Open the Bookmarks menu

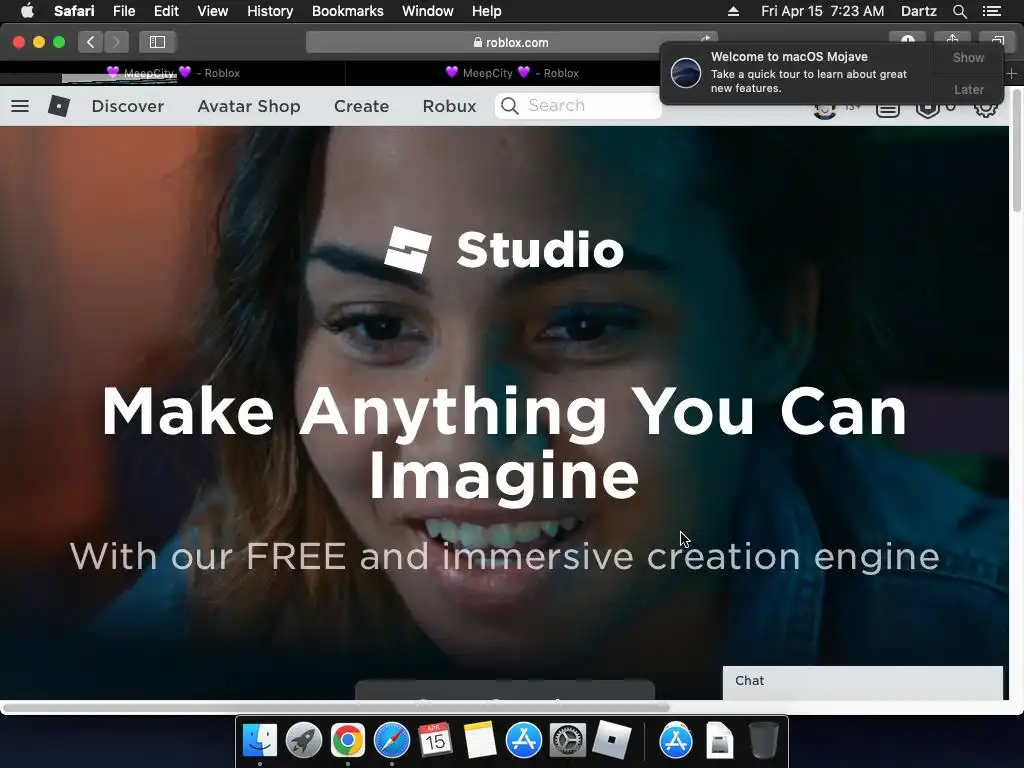(x=347, y=11)
